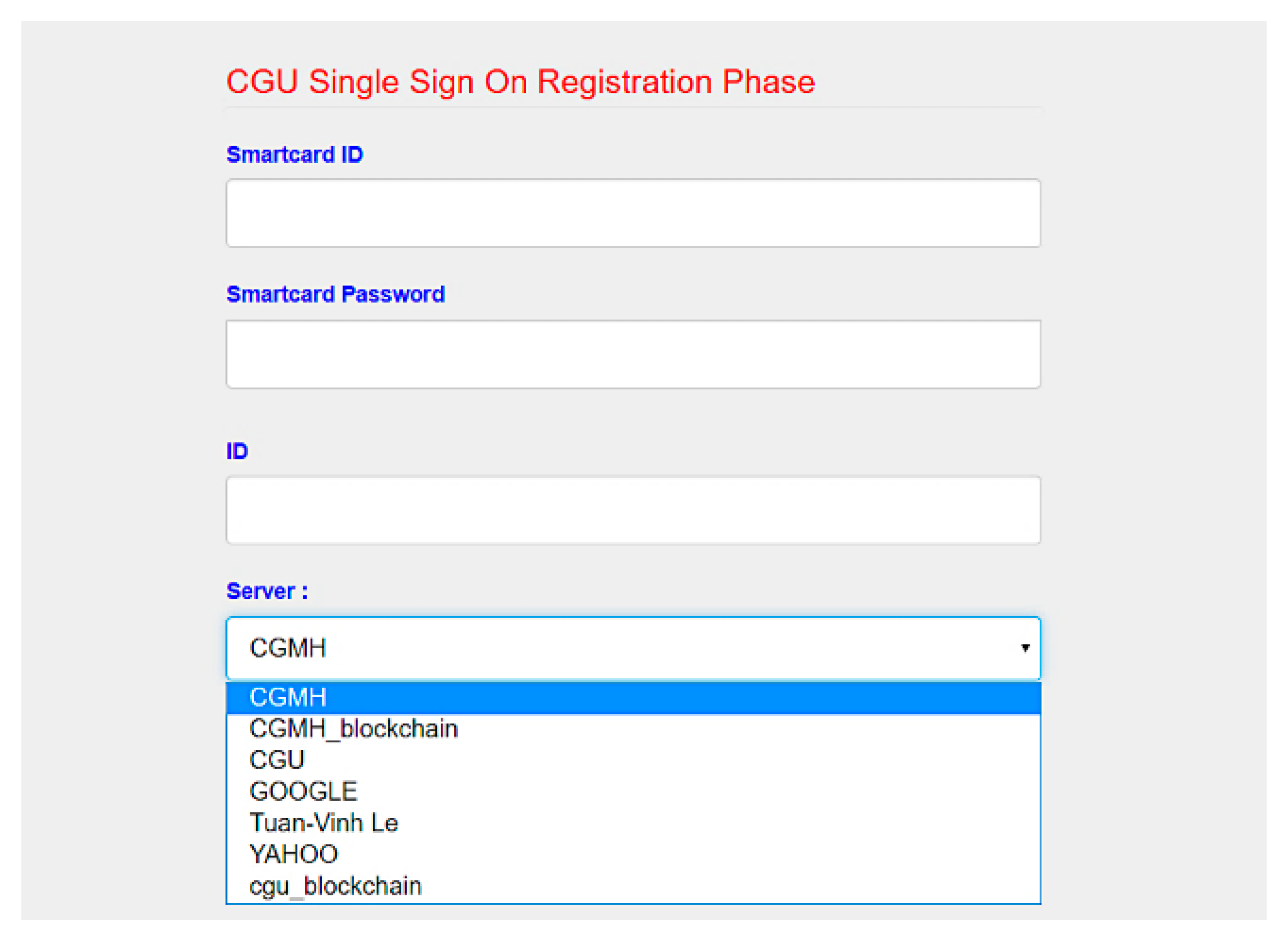
Task: Pick GOOGLE from the server options
Action: coord(303,792)
